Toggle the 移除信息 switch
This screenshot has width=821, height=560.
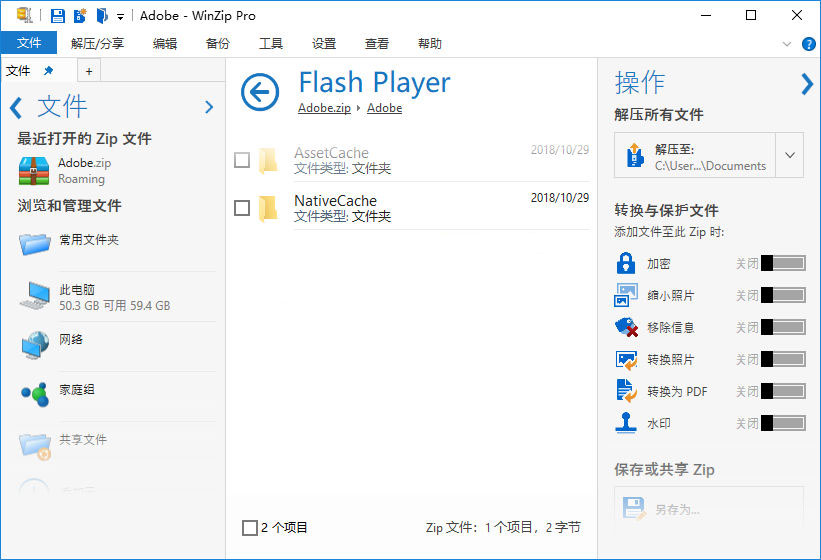click(x=783, y=327)
